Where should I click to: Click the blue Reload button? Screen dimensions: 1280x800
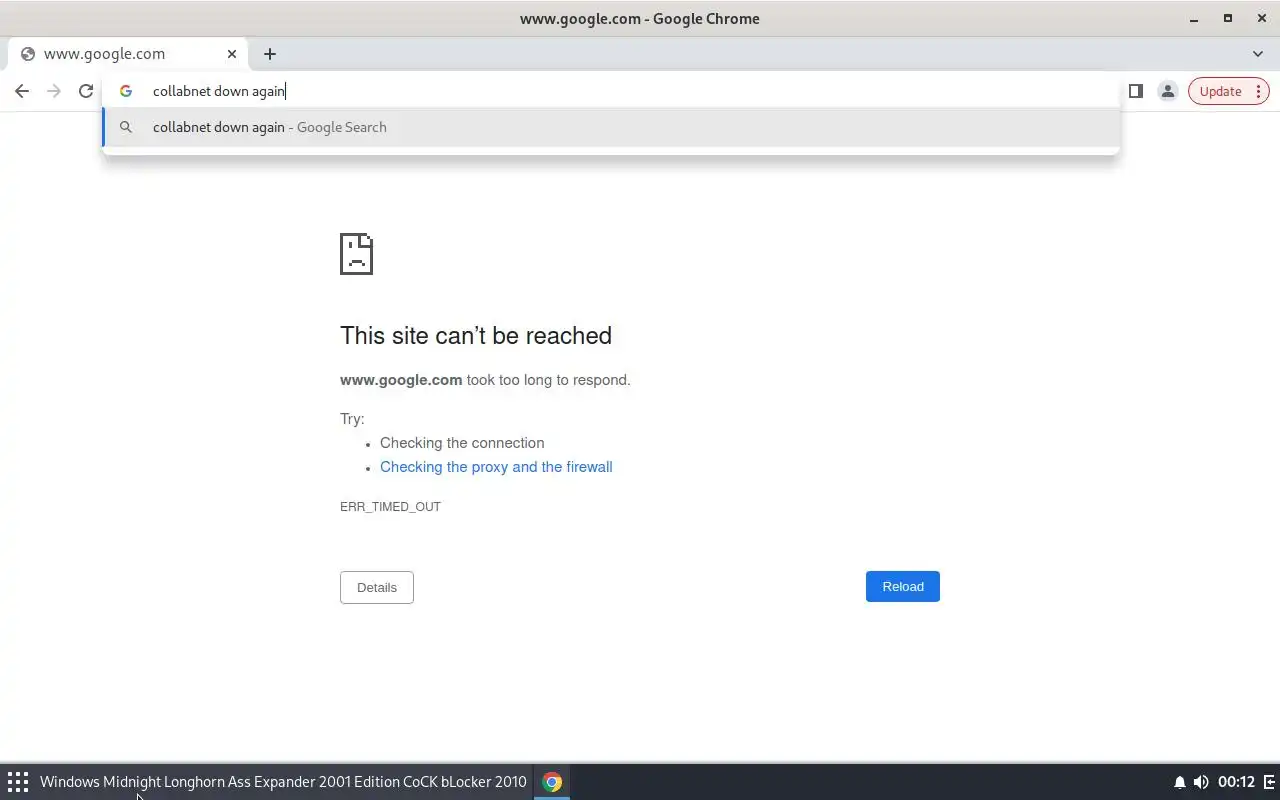[x=903, y=586]
